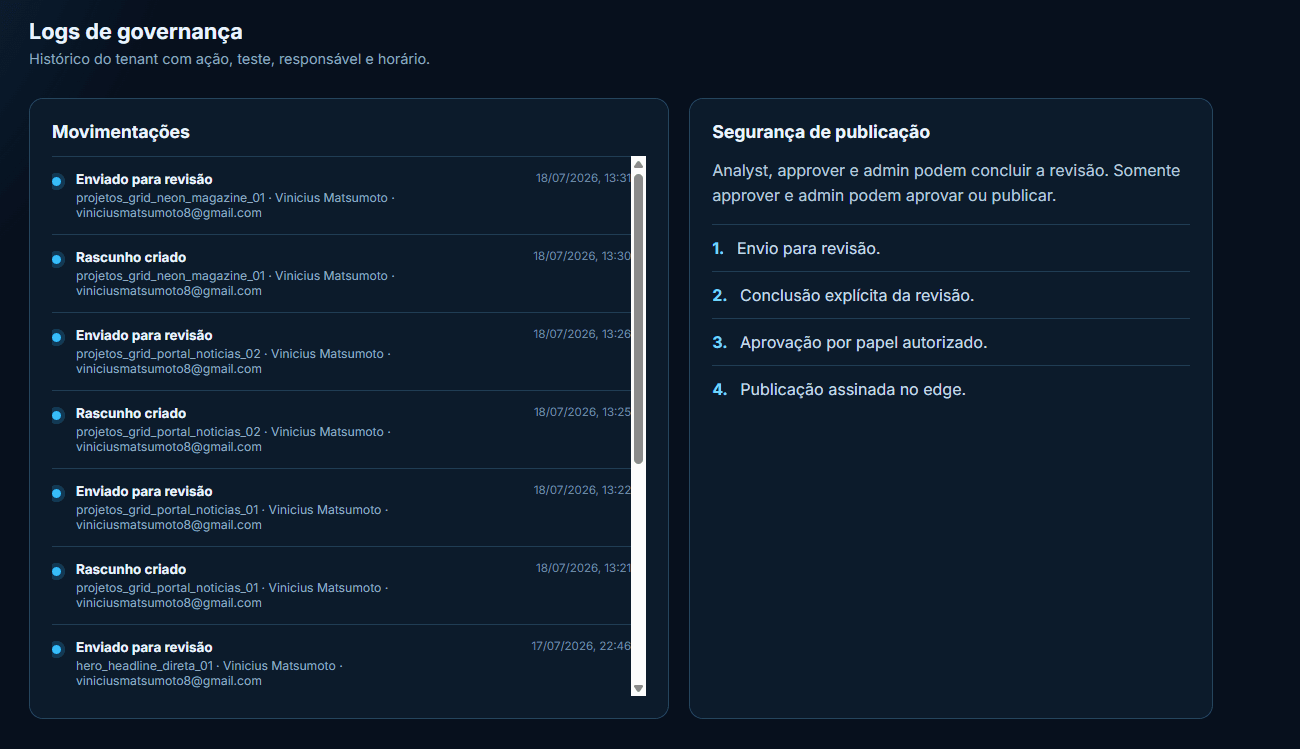Viewport: 1300px width, 749px height.
Task: Click the "Histórico do tenant" subtitle text
Action: (229, 60)
